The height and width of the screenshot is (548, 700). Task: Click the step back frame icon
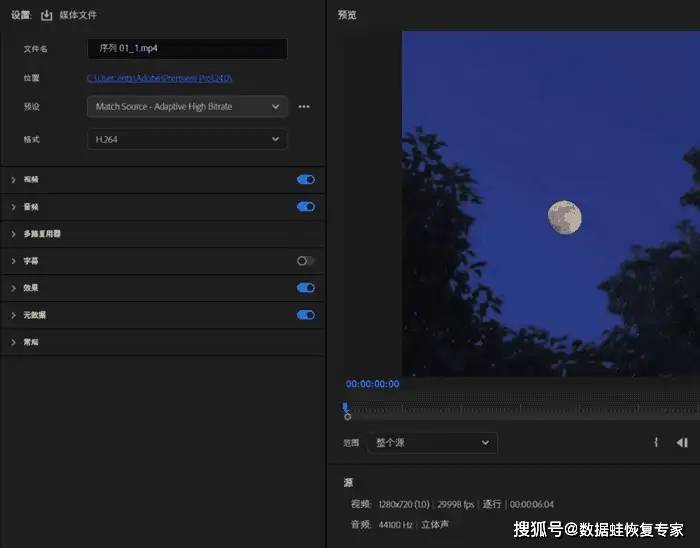(x=682, y=442)
